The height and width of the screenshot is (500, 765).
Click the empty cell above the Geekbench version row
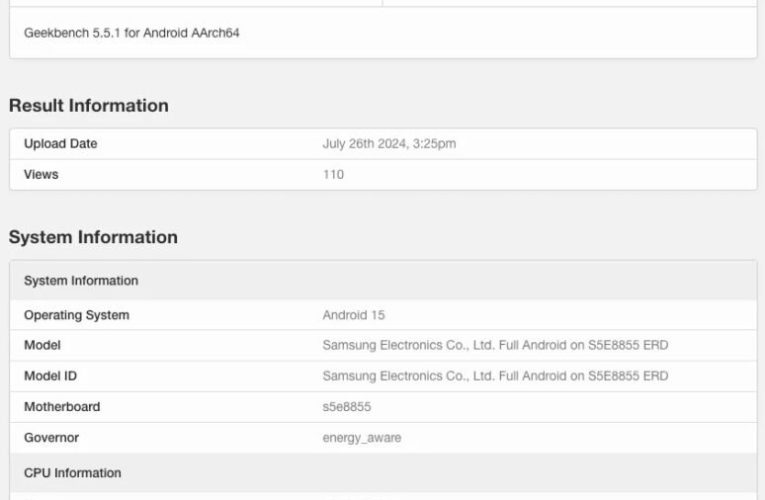click(x=196, y=3)
